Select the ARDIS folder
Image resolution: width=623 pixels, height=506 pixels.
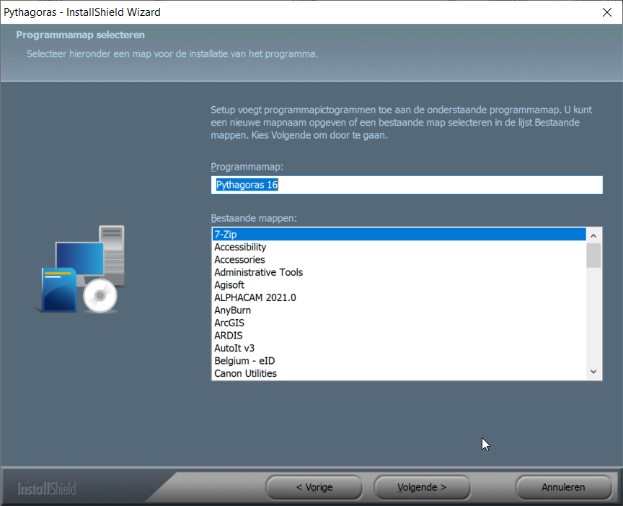tap(399, 336)
